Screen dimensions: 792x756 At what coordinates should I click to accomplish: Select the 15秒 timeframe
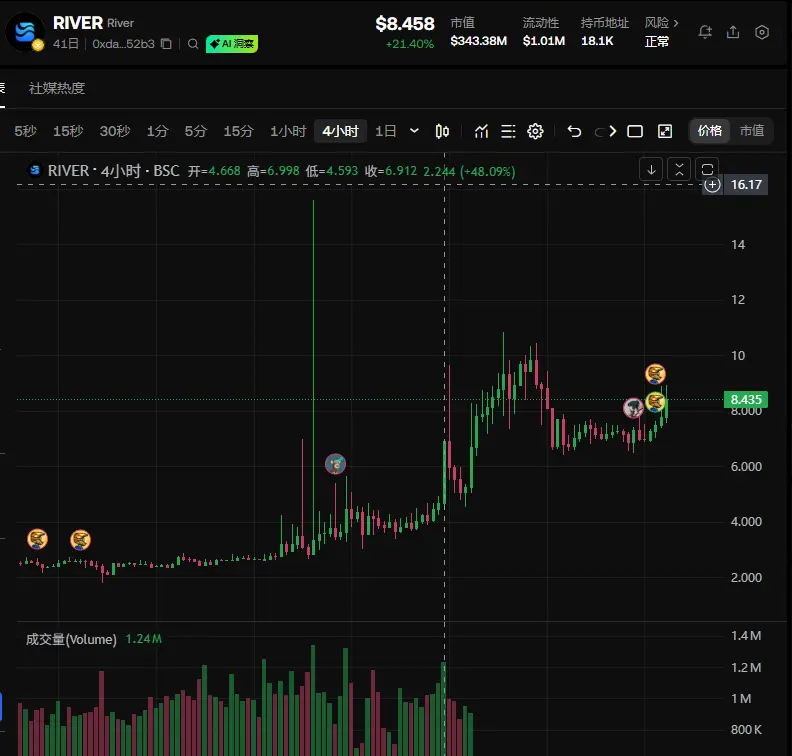[x=68, y=131]
